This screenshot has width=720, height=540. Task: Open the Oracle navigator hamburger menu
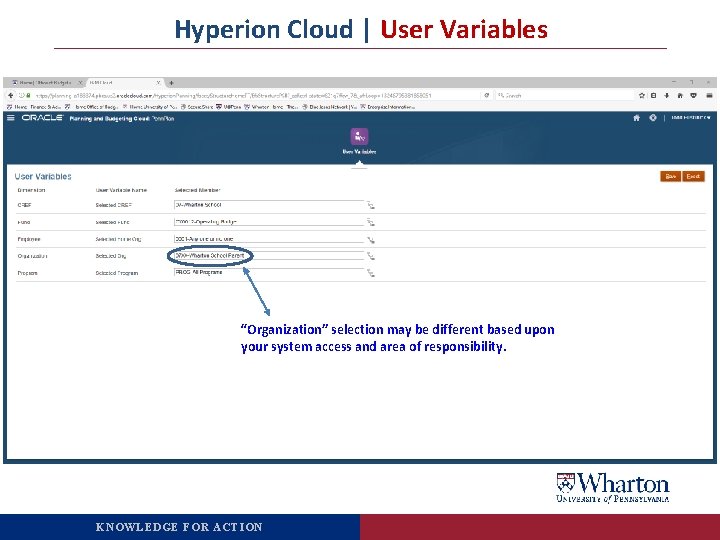(x=11, y=118)
